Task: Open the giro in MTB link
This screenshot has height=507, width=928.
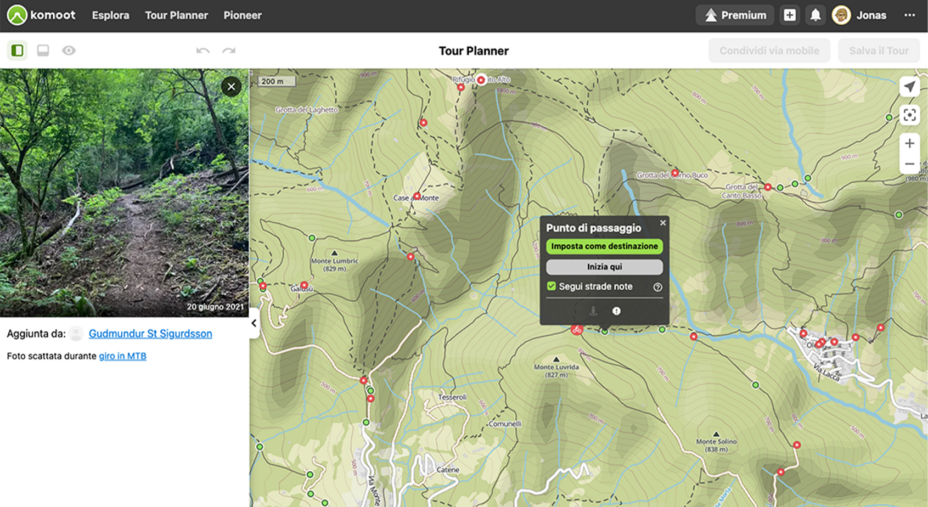Action: [123, 356]
